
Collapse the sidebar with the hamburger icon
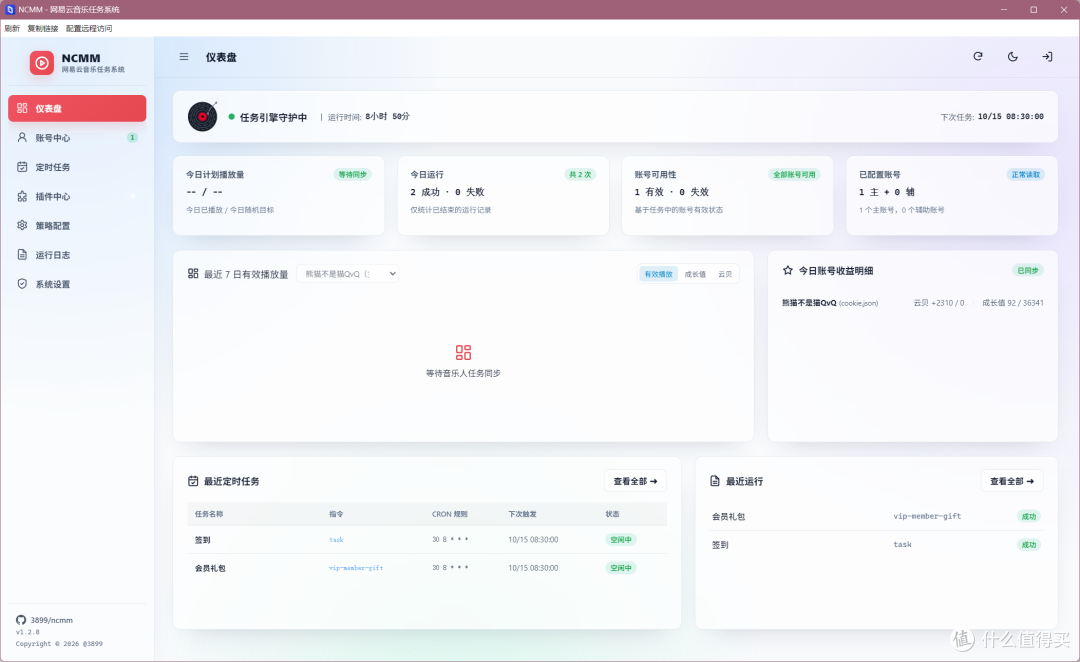click(x=184, y=57)
